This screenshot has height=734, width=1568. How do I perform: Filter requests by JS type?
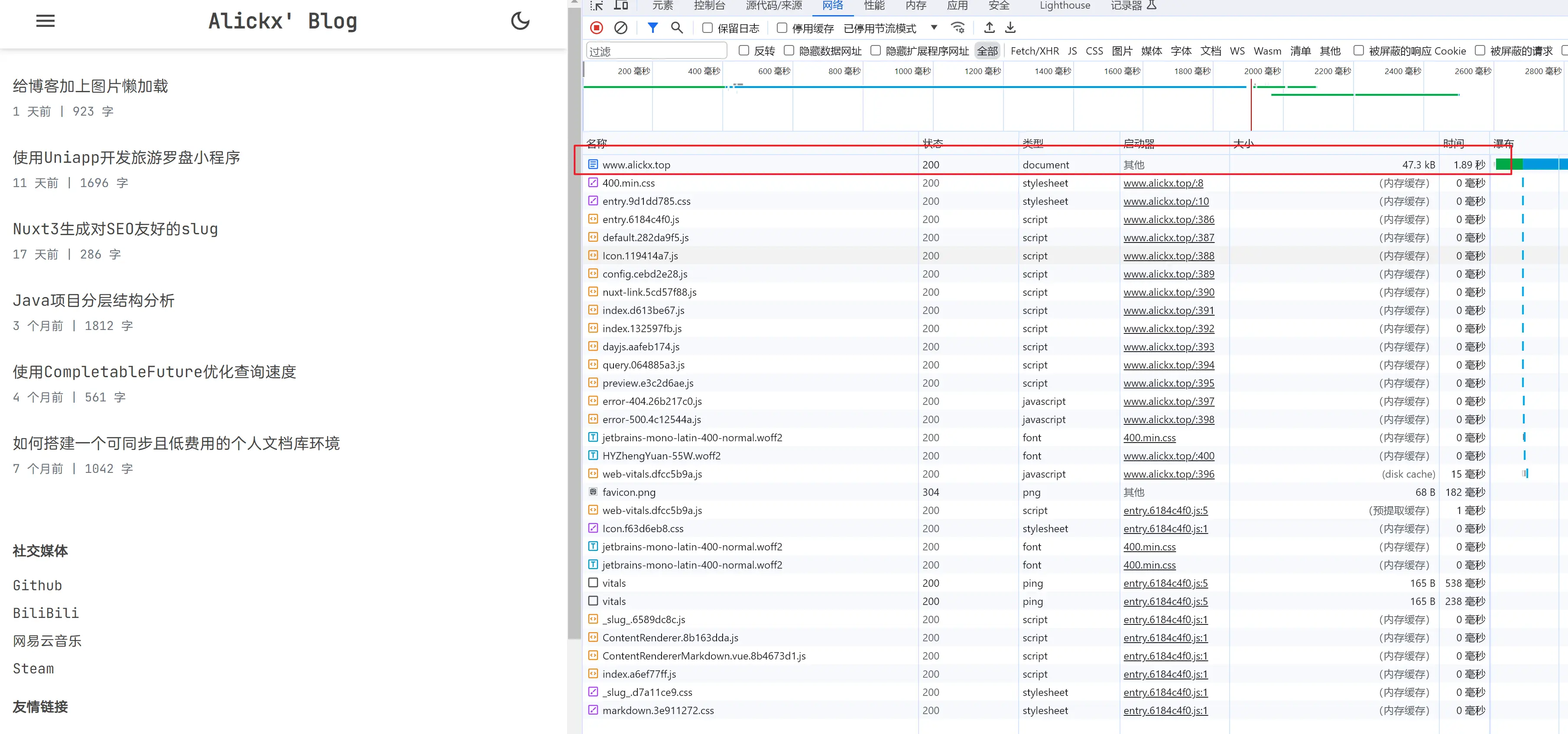(x=1072, y=51)
